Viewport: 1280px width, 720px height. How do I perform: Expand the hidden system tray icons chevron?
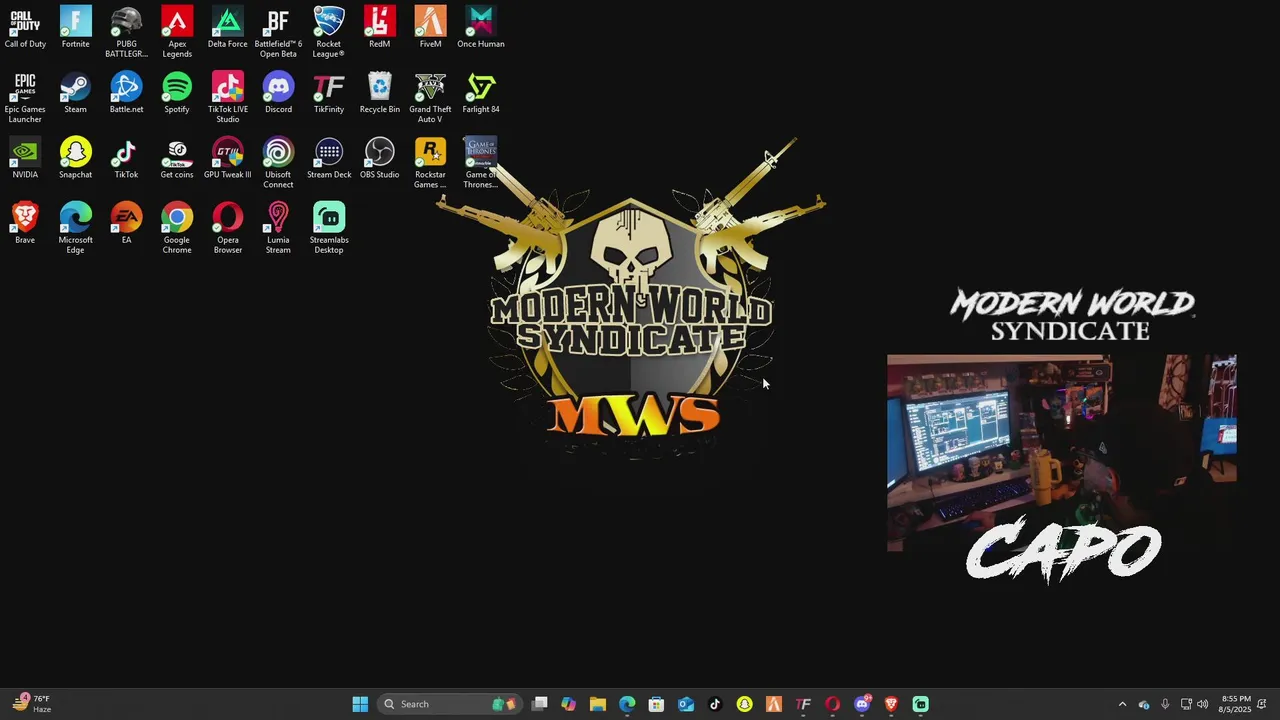tap(1122, 704)
